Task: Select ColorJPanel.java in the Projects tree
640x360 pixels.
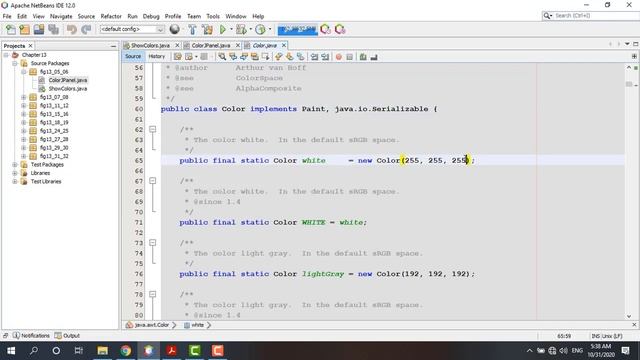Action: coord(68,80)
